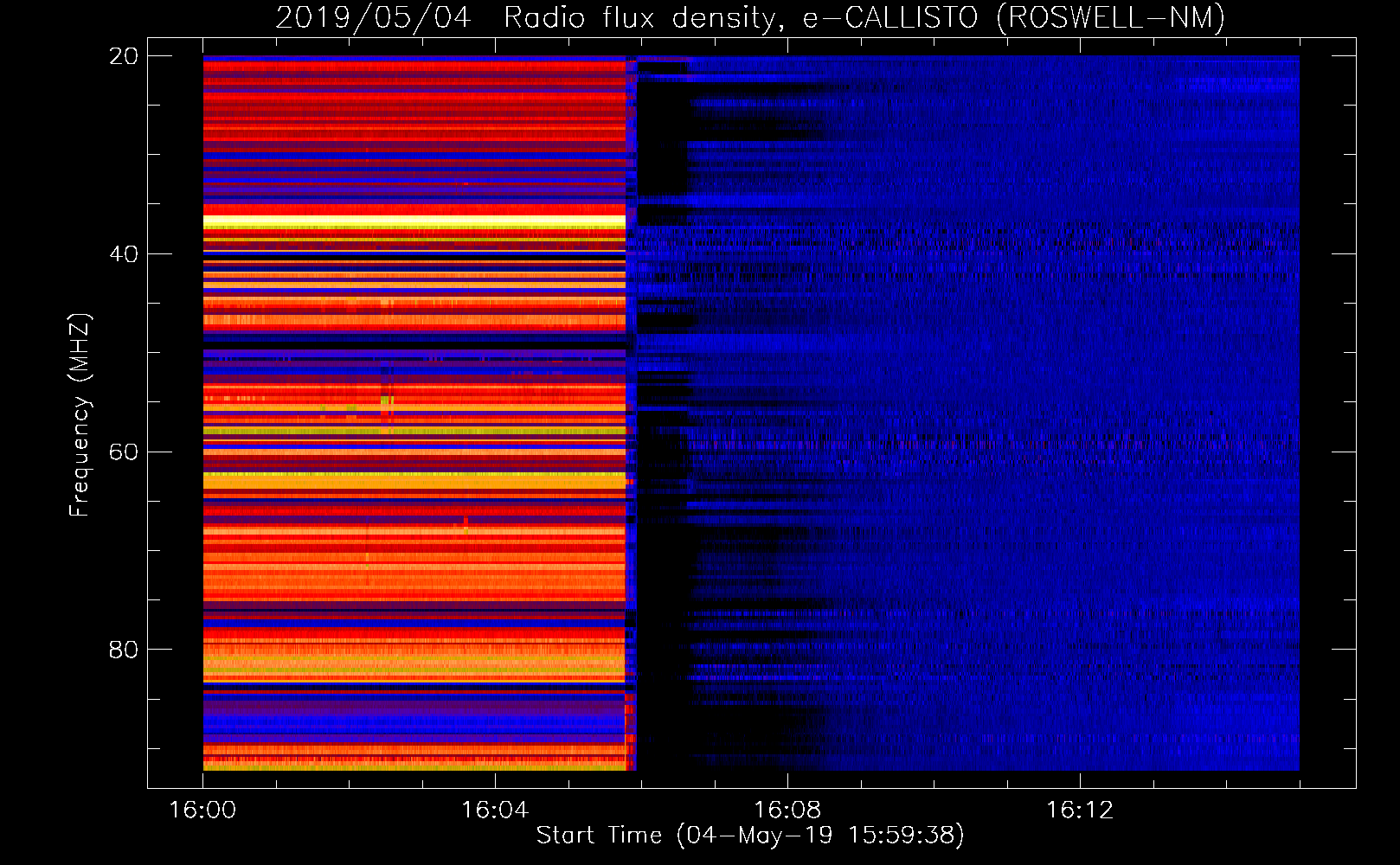The height and width of the screenshot is (865, 1400).
Task: Click the '16:00' time tick label
Action: click(x=202, y=811)
